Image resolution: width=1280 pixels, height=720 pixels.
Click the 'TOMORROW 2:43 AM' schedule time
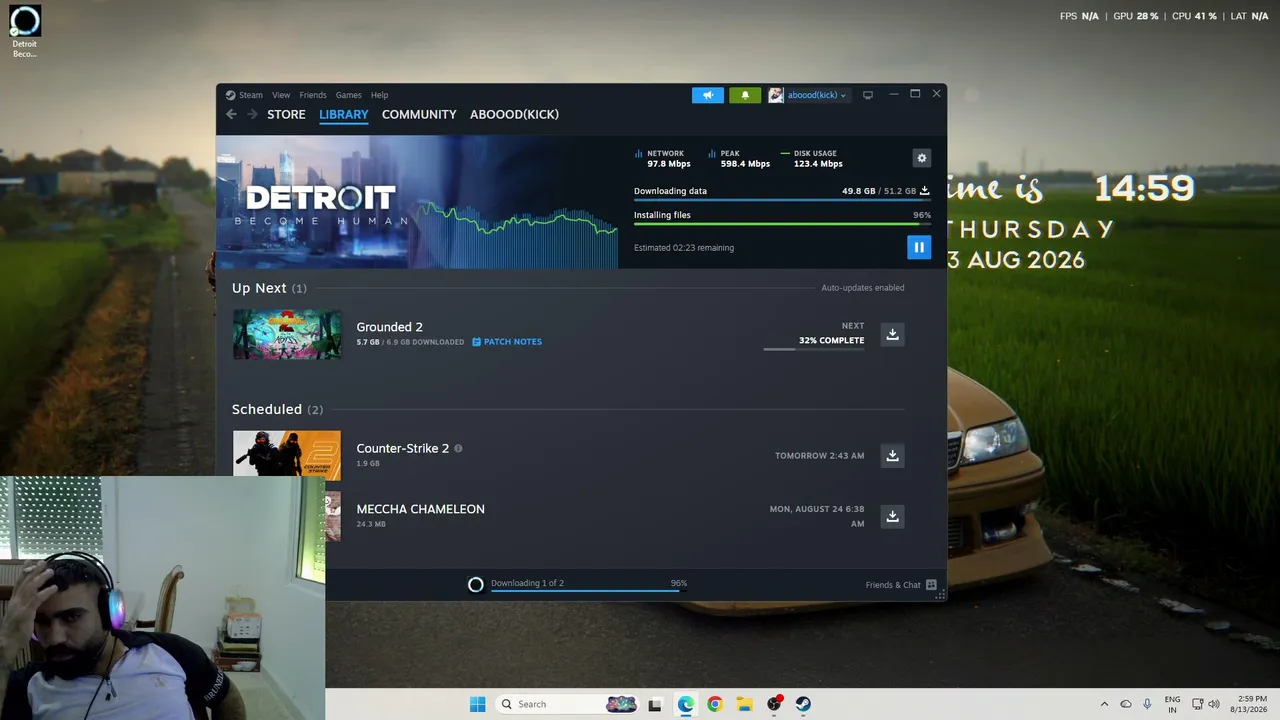tap(820, 456)
